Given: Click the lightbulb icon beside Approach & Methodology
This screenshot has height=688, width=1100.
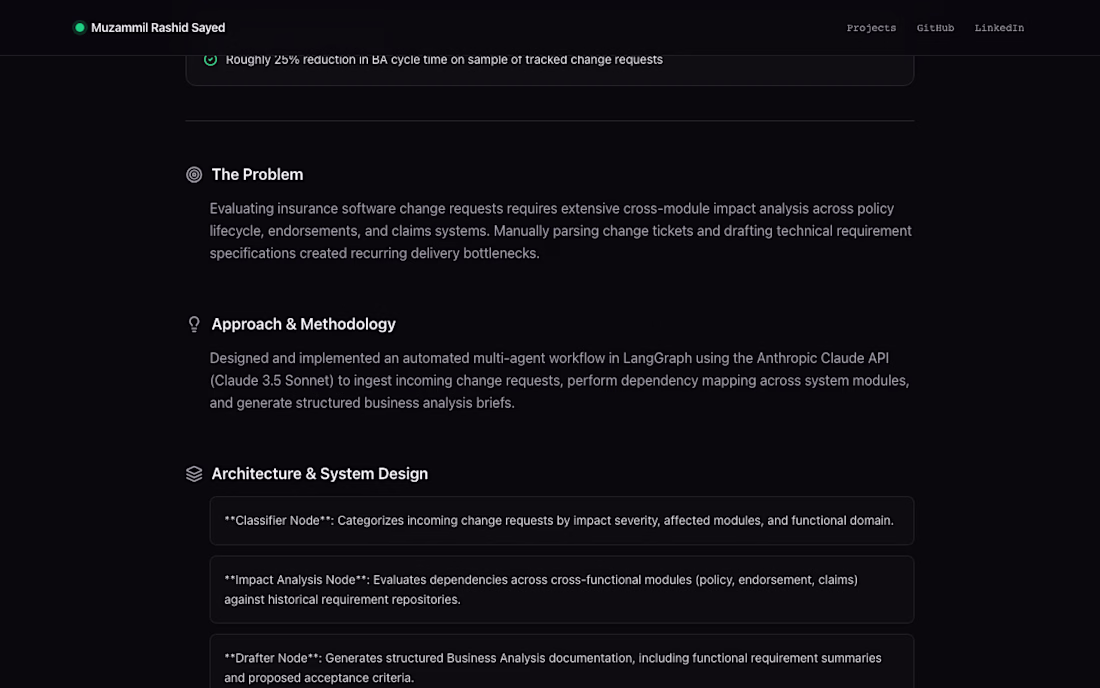Looking at the screenshot, I should (194, 324).
